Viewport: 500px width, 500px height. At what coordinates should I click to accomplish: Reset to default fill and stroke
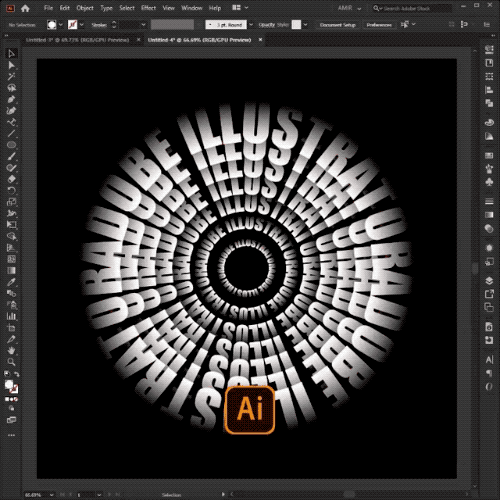click(7, 374)
